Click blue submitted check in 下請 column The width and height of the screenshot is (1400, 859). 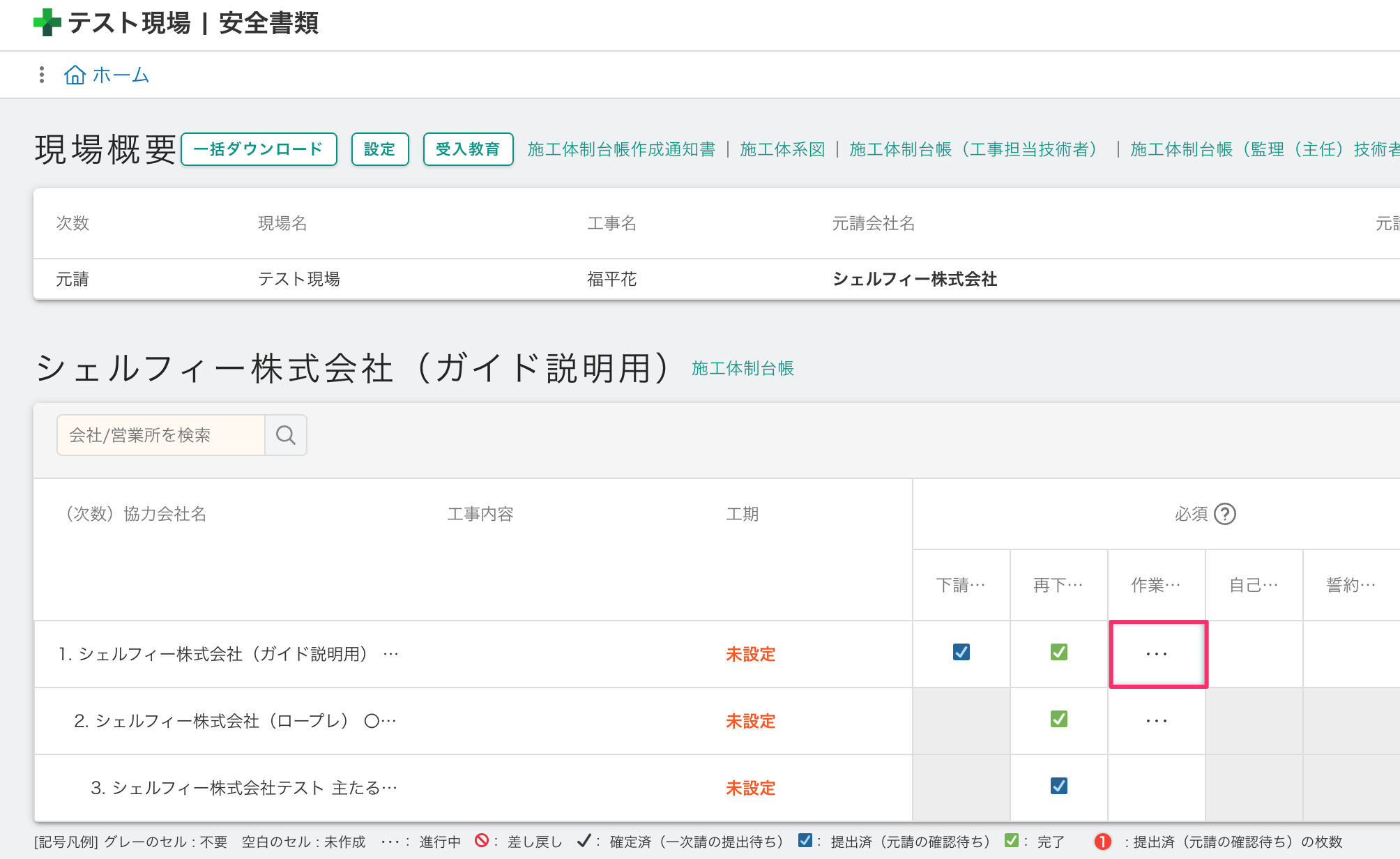click(961, 652)
